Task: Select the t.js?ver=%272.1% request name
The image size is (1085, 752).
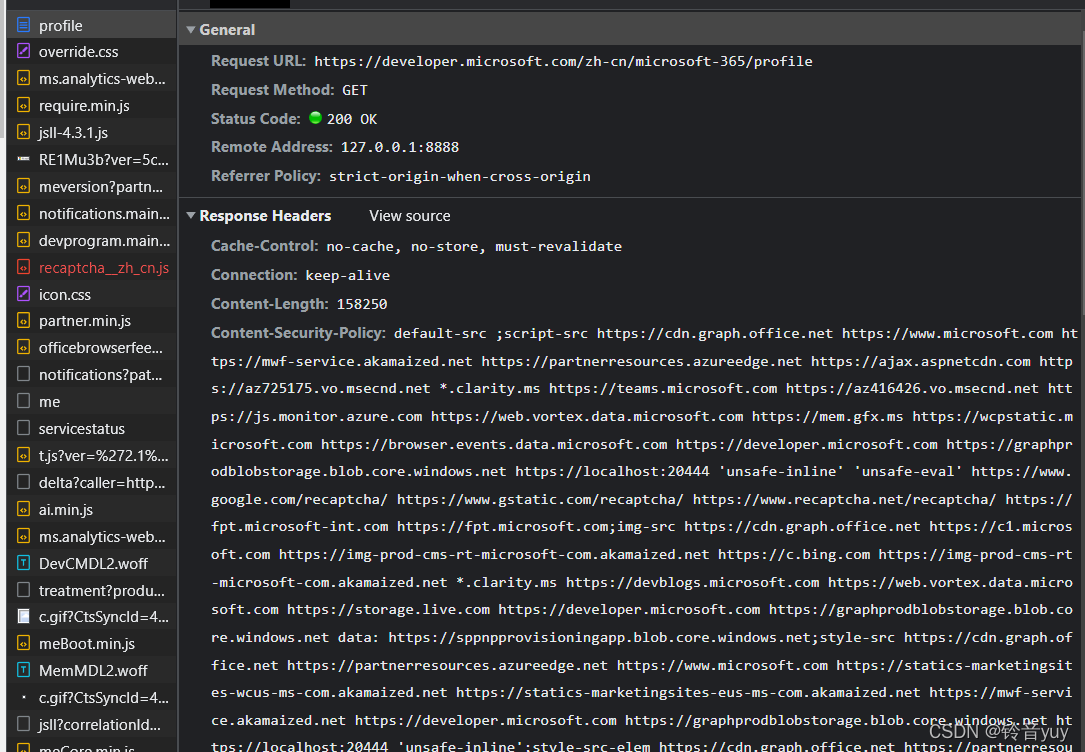Action: [x=104, y=455]
